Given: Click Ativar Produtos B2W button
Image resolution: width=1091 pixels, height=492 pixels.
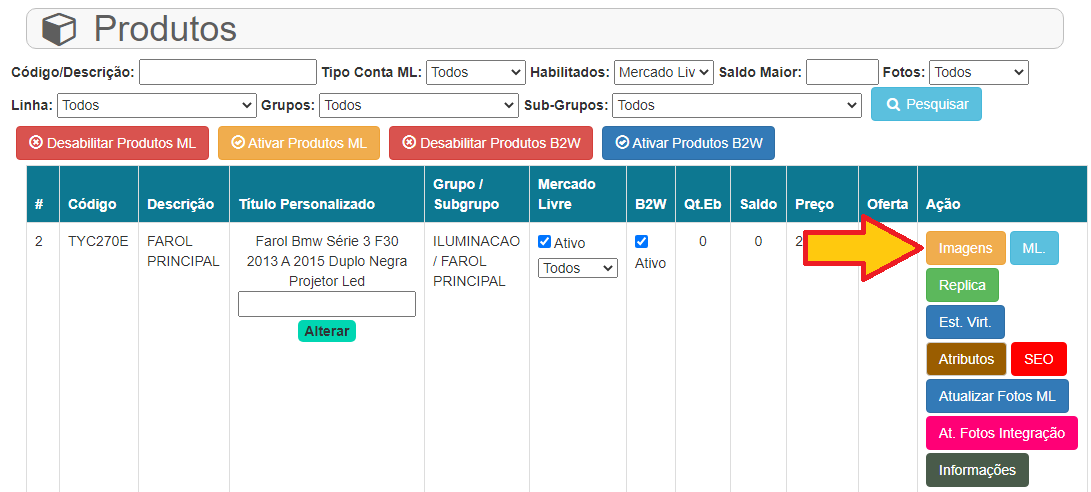Looking at the screenshot, I should (688, 143).
